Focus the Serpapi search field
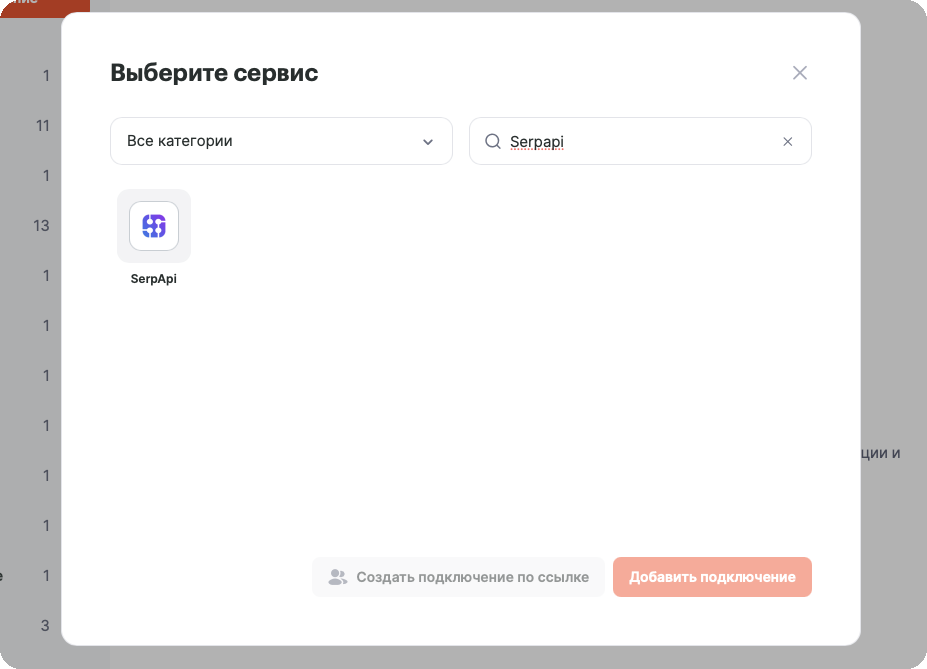Viewport: 927px width, 669px height. [x=640, y=141]
